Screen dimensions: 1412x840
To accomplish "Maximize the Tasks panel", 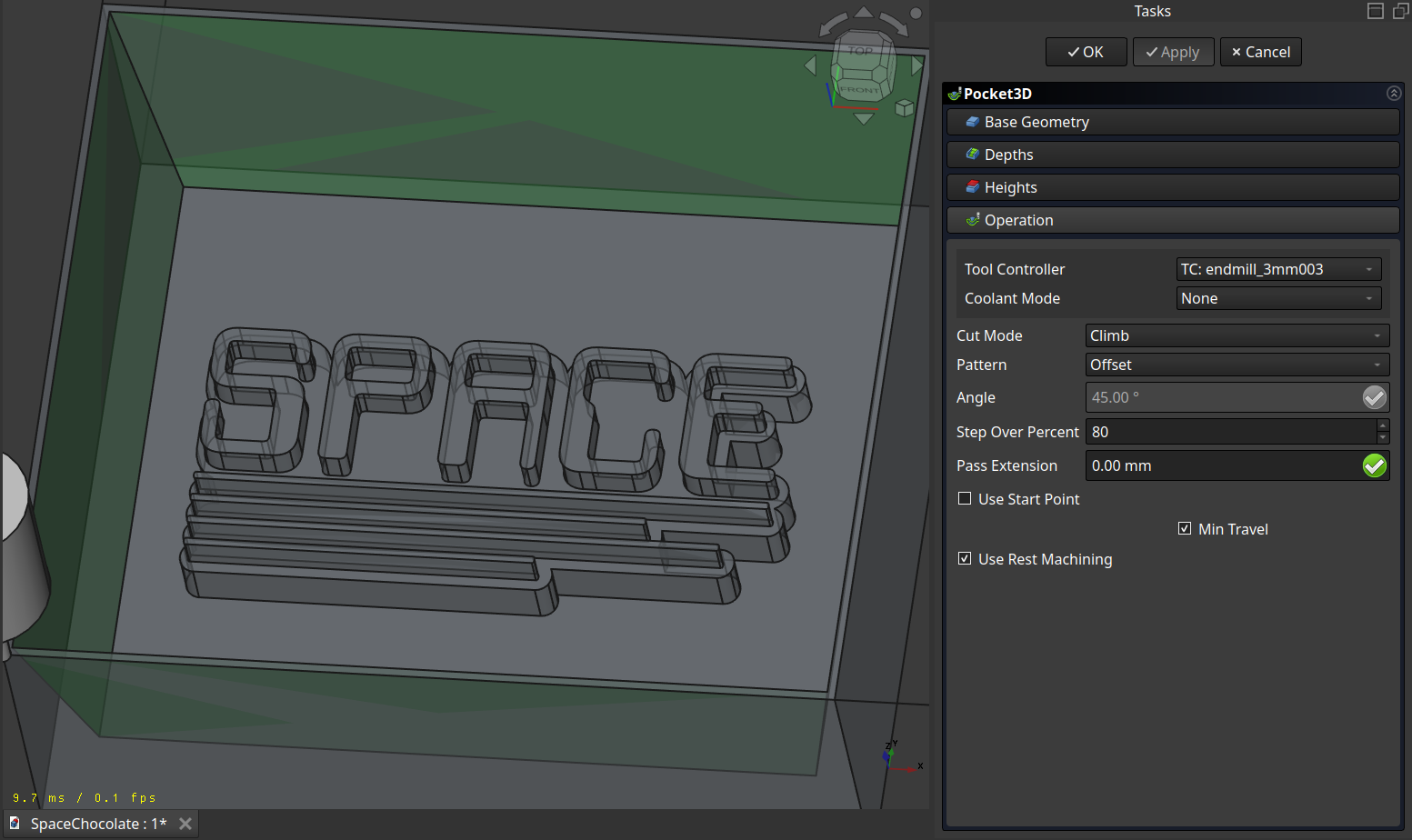I will point(1376,11).
